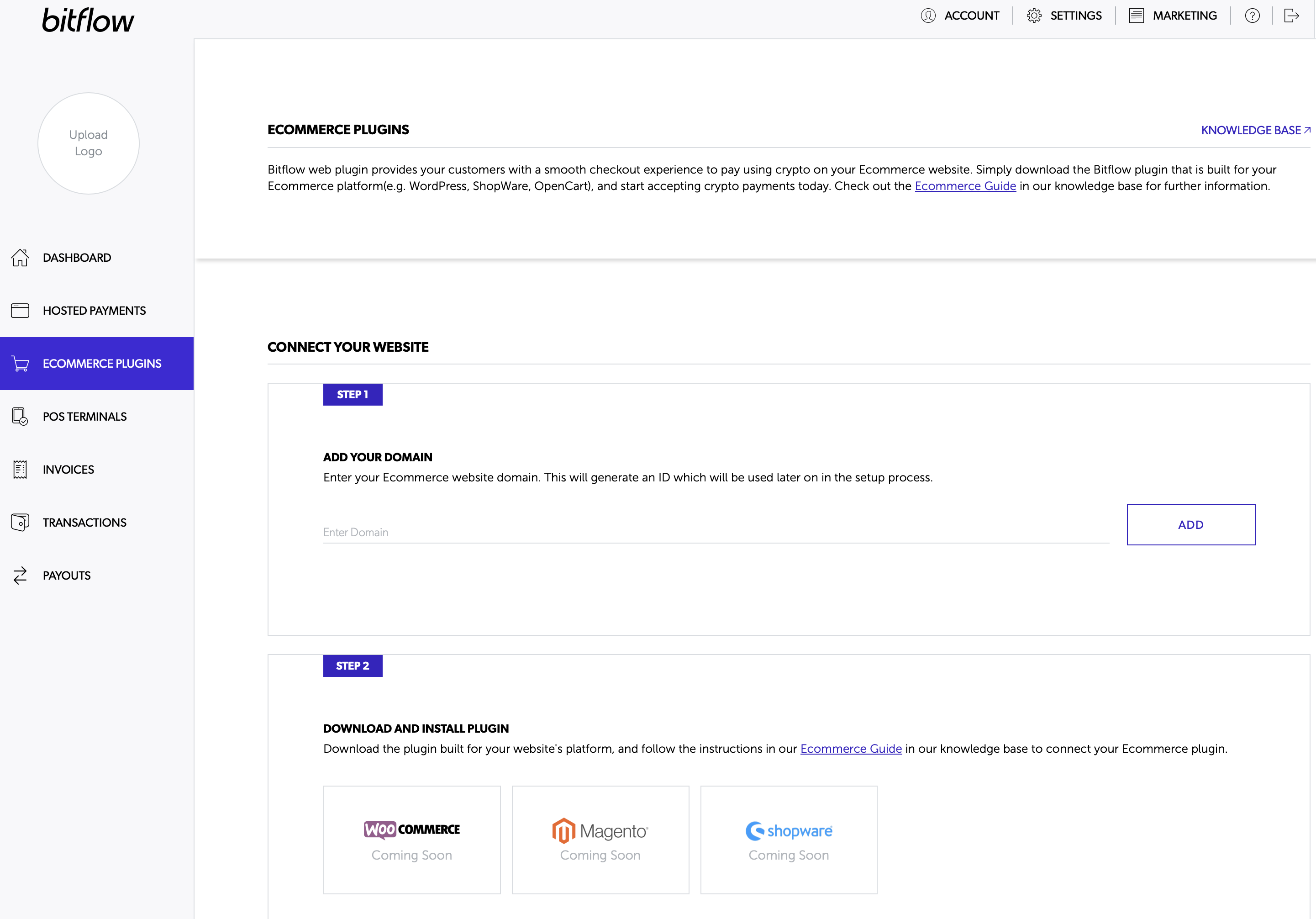The image size is (1316, 919).
Task: Click the Account user icon
Action: (928, 16)
